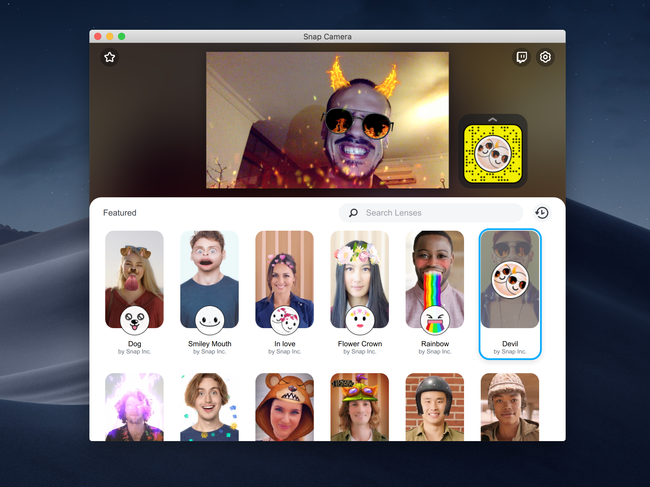This screenshot has height=487, width=650.
Task: Open favorites with the star icon
Action: 109,57
